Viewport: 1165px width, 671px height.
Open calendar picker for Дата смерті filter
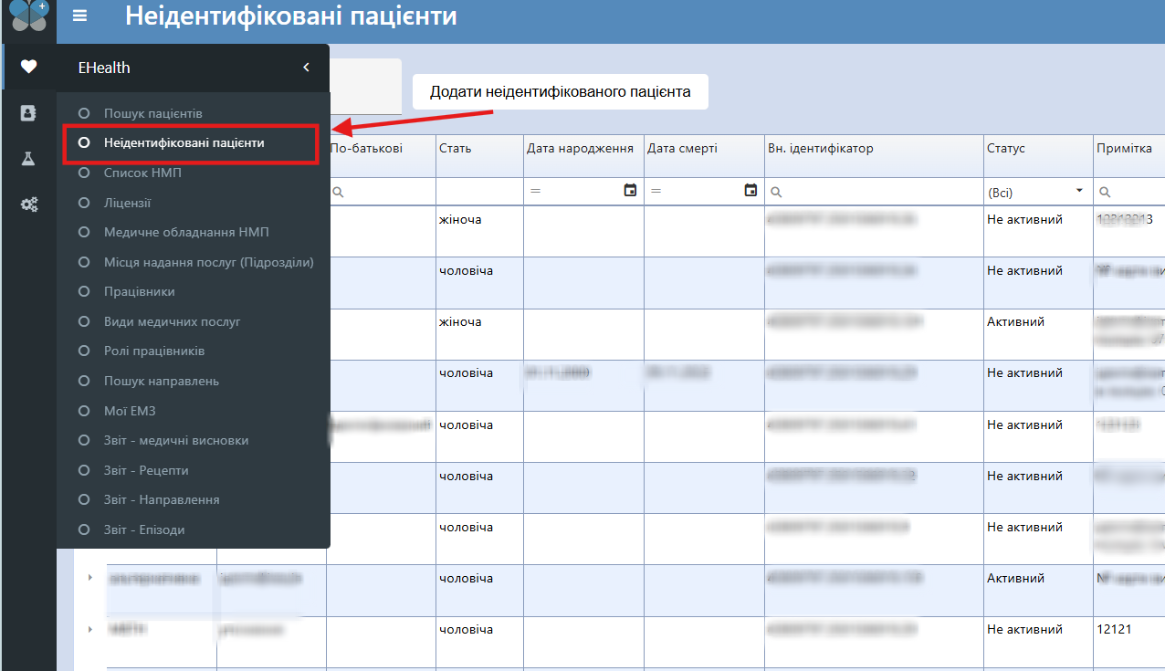pyautogui.click(x=750, y=190)
